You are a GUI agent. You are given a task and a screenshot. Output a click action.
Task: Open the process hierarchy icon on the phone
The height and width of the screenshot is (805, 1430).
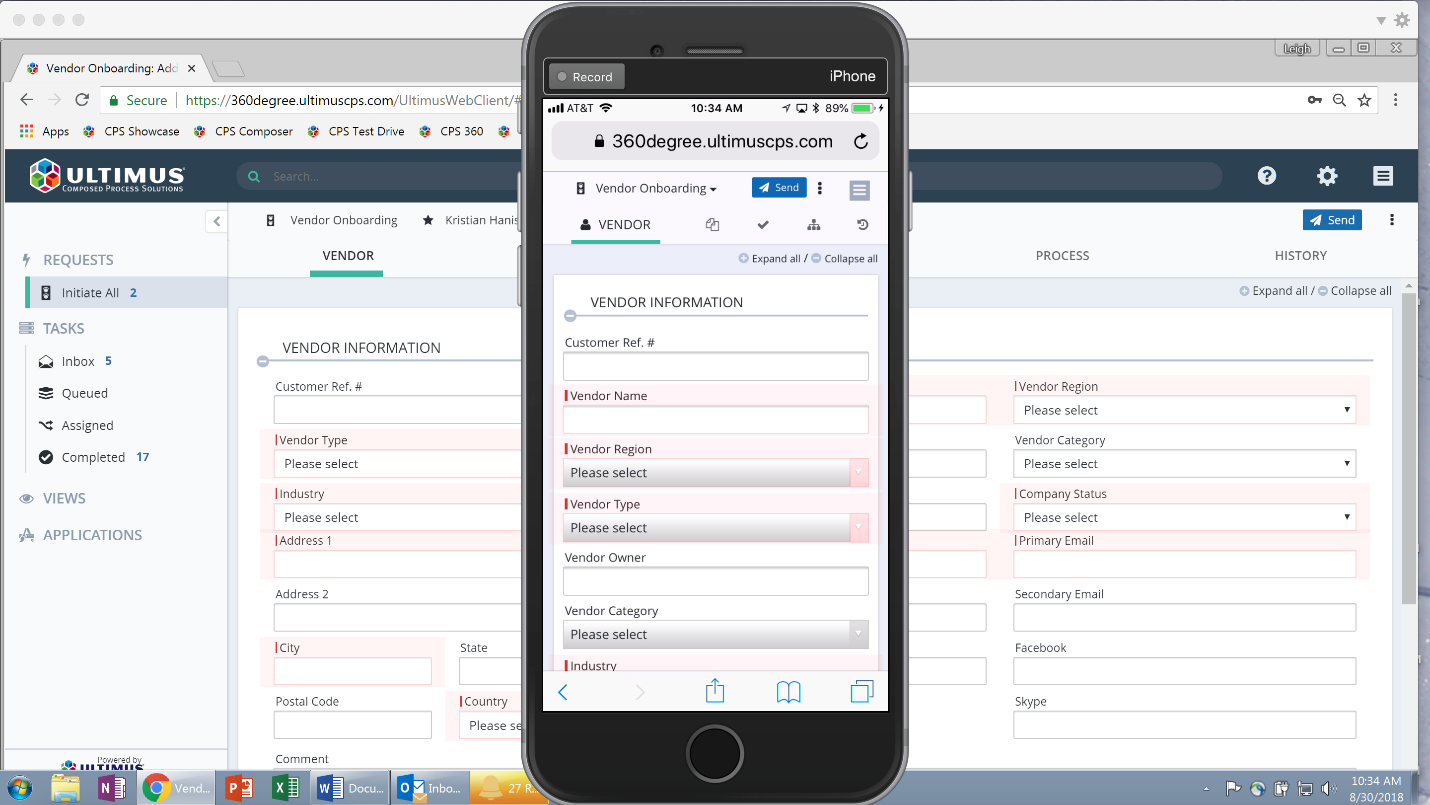(x=814, y=225)
